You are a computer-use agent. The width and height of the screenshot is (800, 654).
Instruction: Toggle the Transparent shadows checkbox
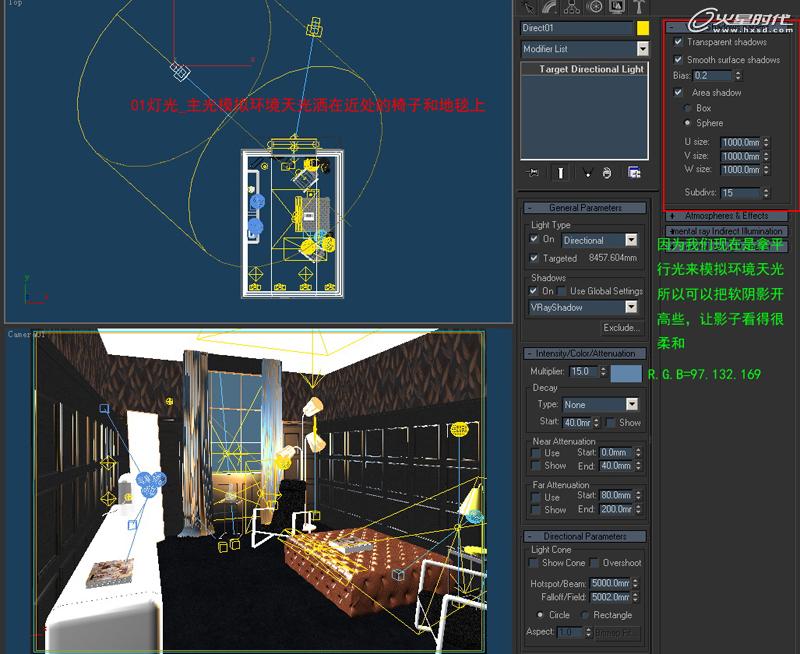click(x=678, y=42)
